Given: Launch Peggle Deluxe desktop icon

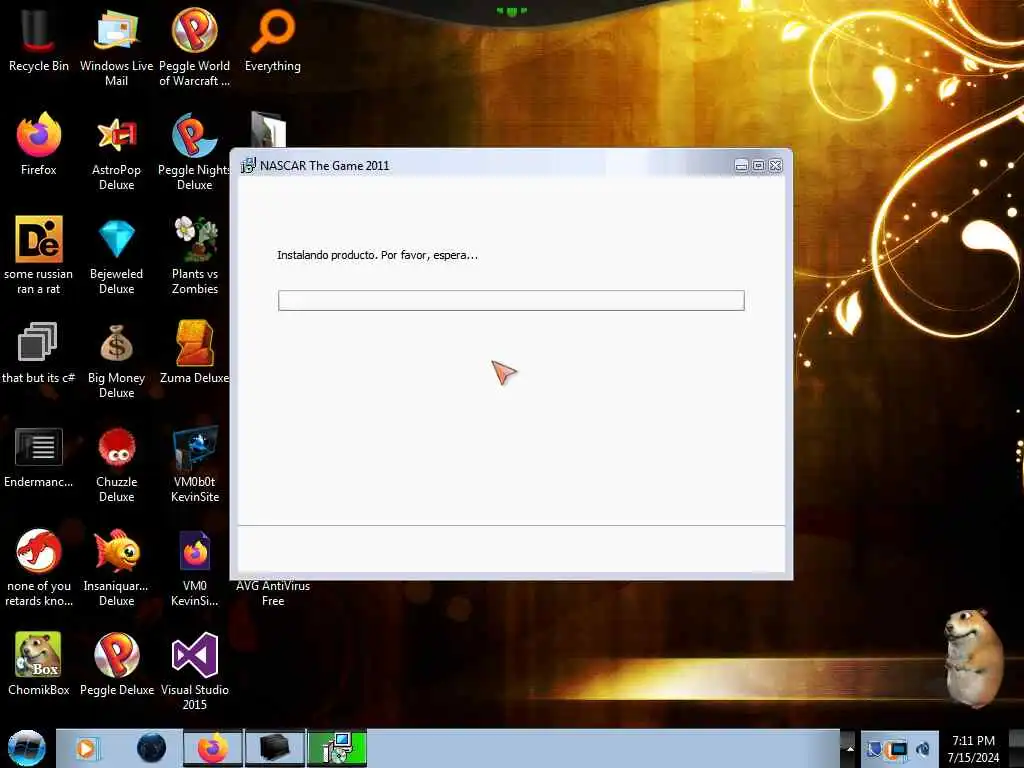Looking at the screenshot, I should tap(116, 664).
